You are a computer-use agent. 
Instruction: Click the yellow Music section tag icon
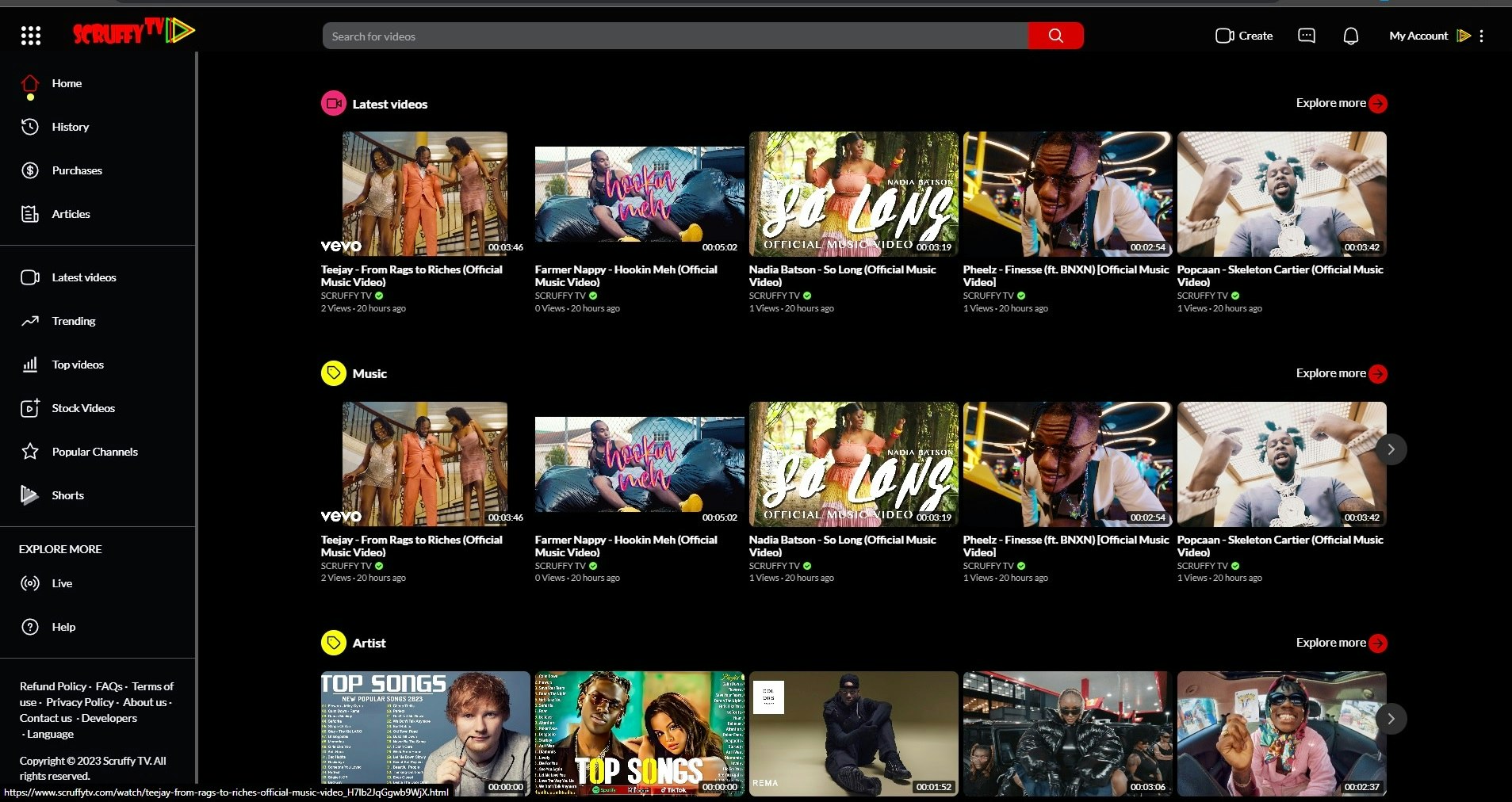333,373
